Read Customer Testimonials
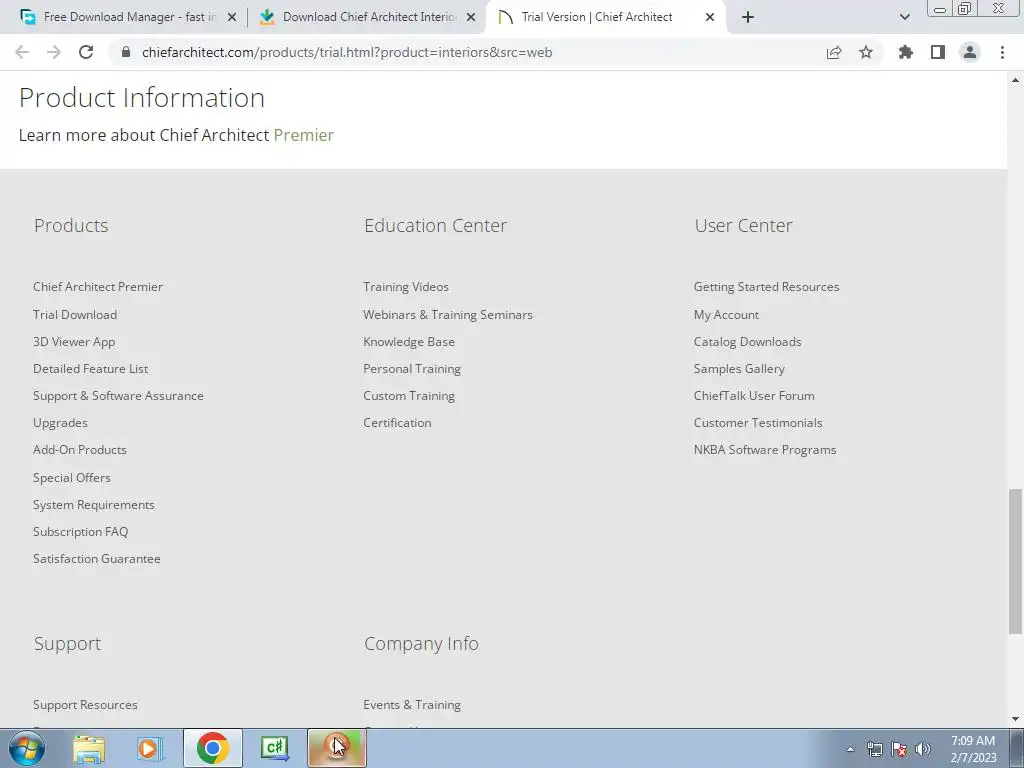 pos(758,423)
